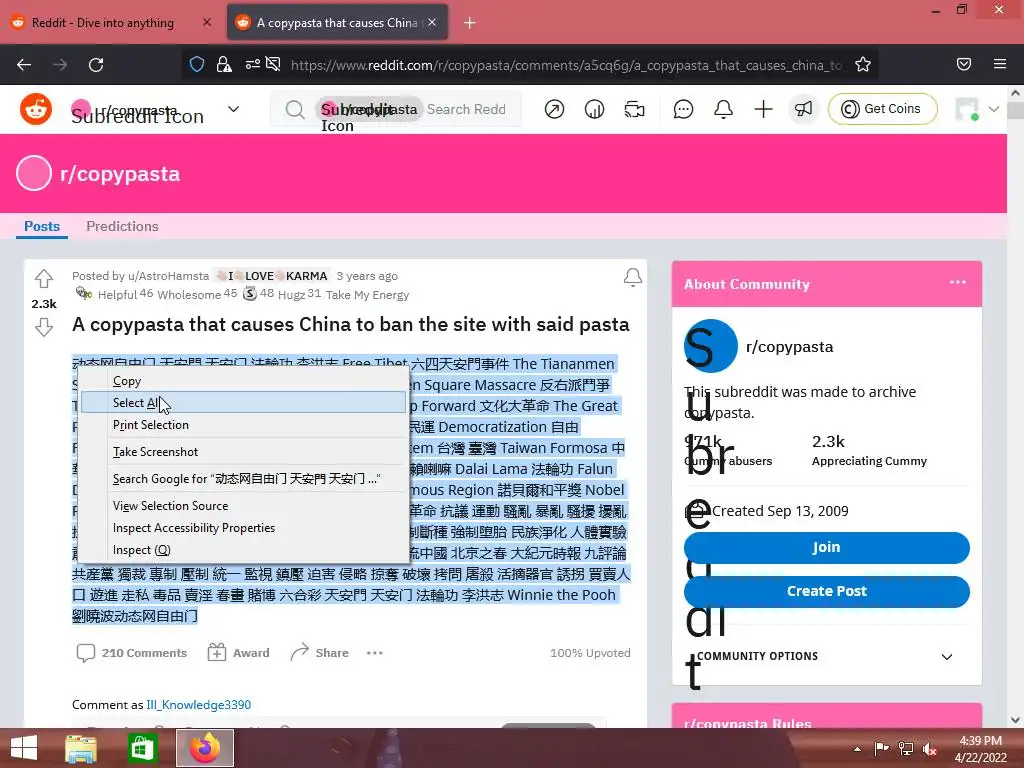1024x768 pixels.
Task: Open the Popular arrow icon in header
Action: 554,109
